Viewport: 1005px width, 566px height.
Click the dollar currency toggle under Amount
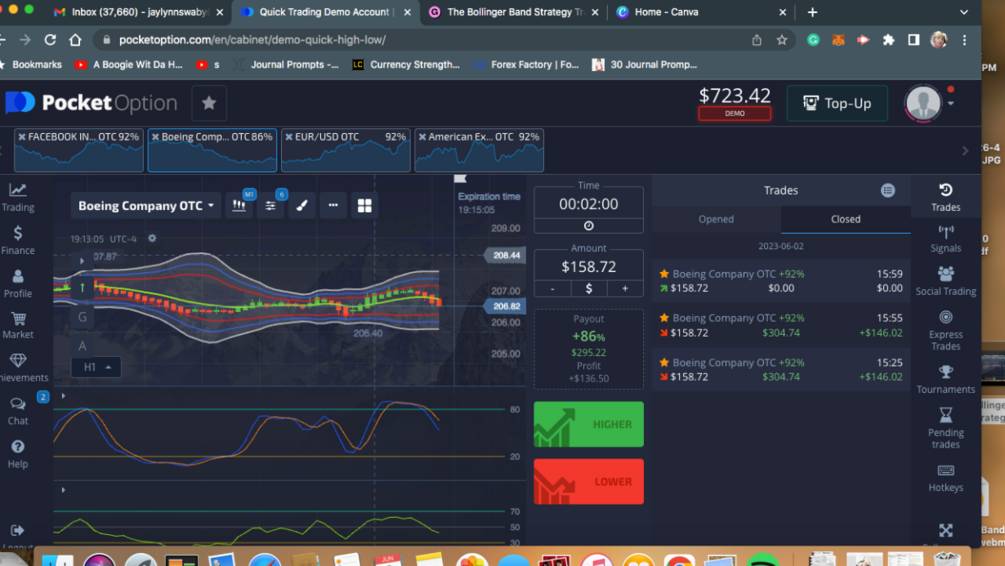coord(588,289)
